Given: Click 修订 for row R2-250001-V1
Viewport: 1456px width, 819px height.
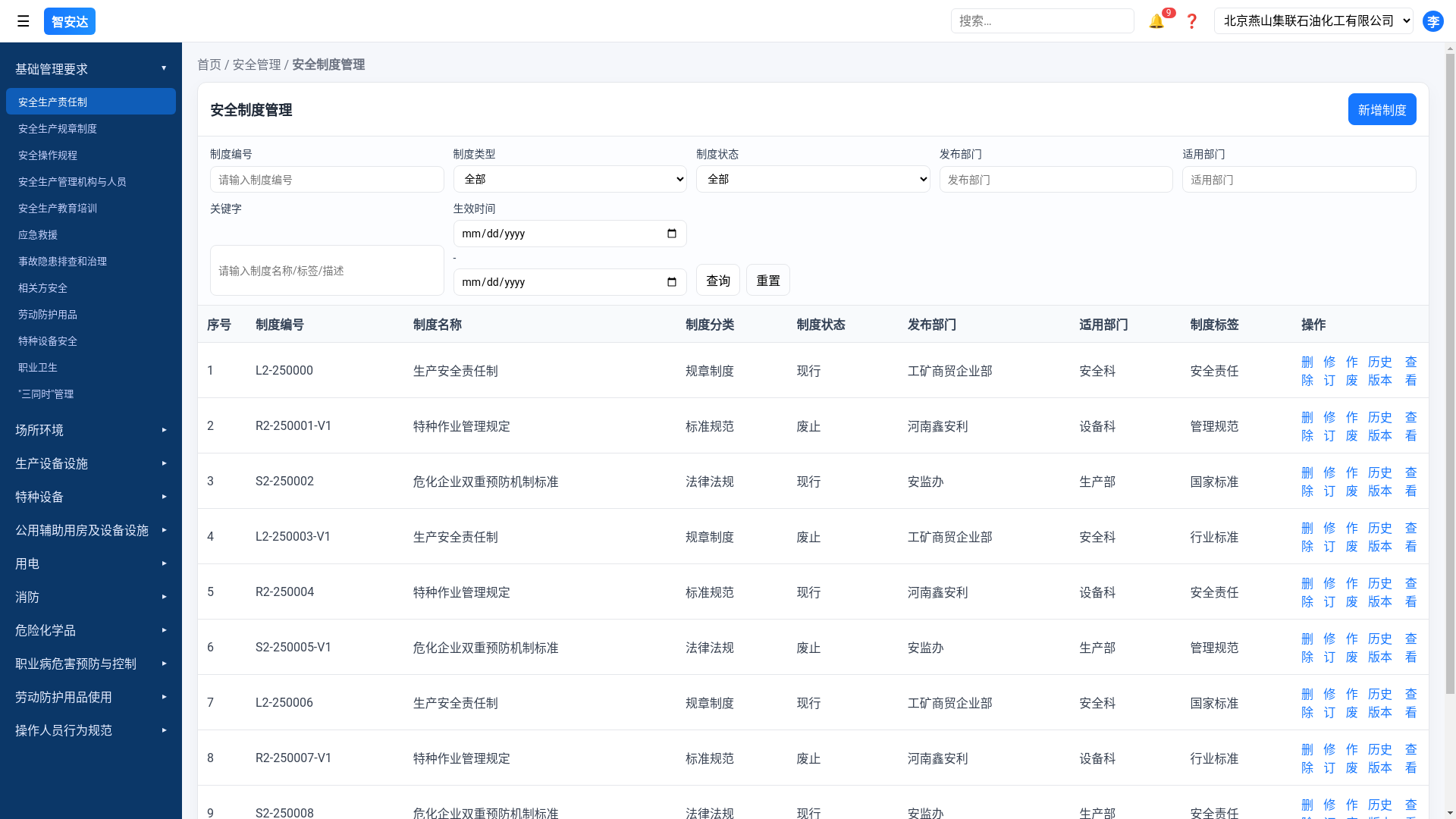Looking at the screenshot, I should pyautogui.click(x=1329, y=426).
